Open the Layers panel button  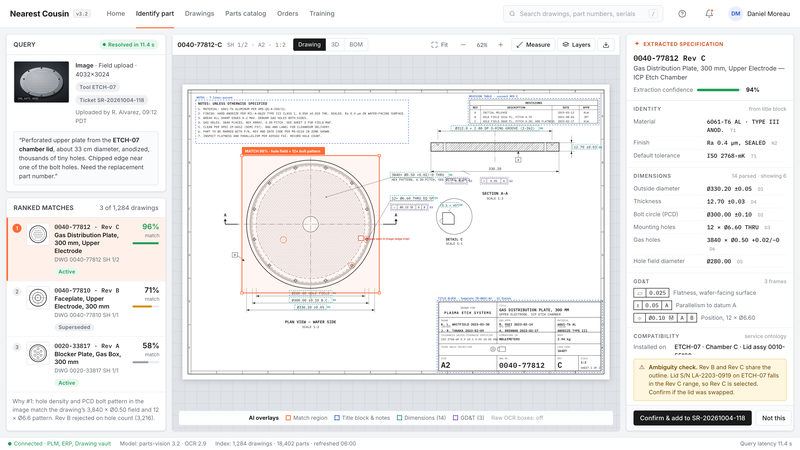(x=576, y=45)
